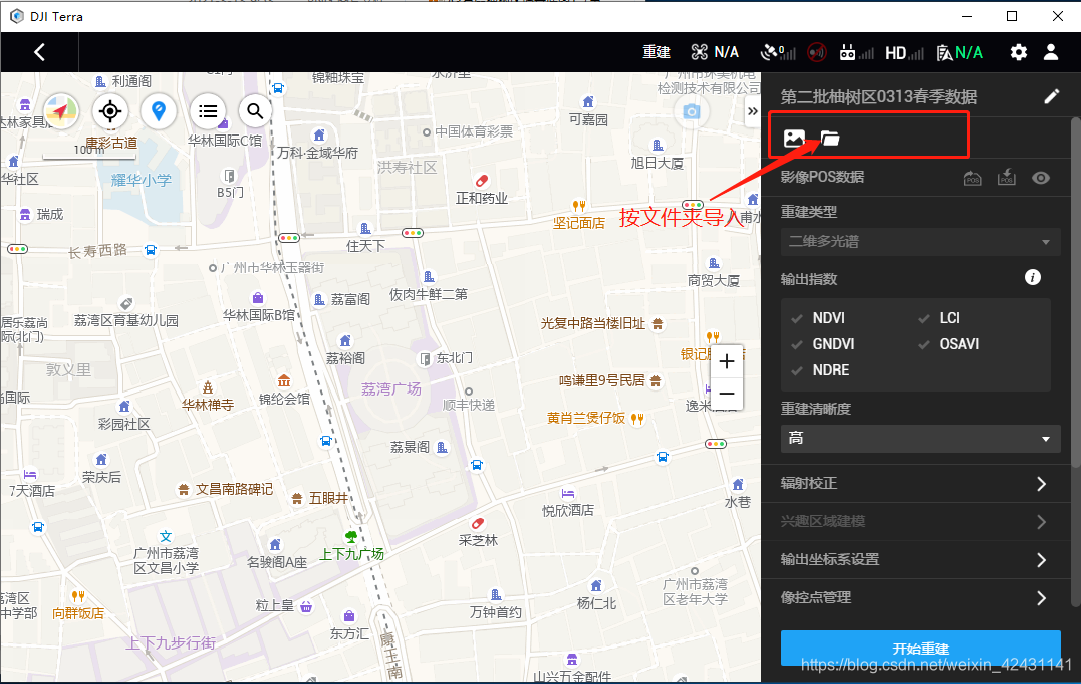
Task: Open the import-by-folder icon
Action: coord(831,139)
